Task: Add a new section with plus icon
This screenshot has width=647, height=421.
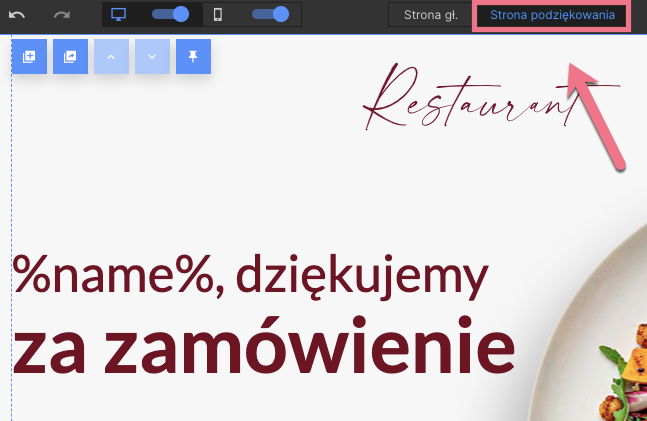Action: tap(29, 57)
